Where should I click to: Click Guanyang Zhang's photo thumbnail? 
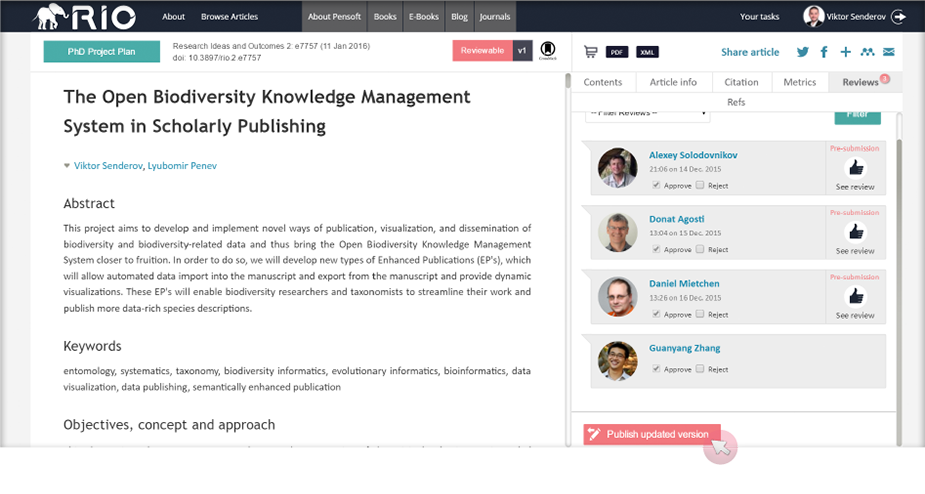618,361
